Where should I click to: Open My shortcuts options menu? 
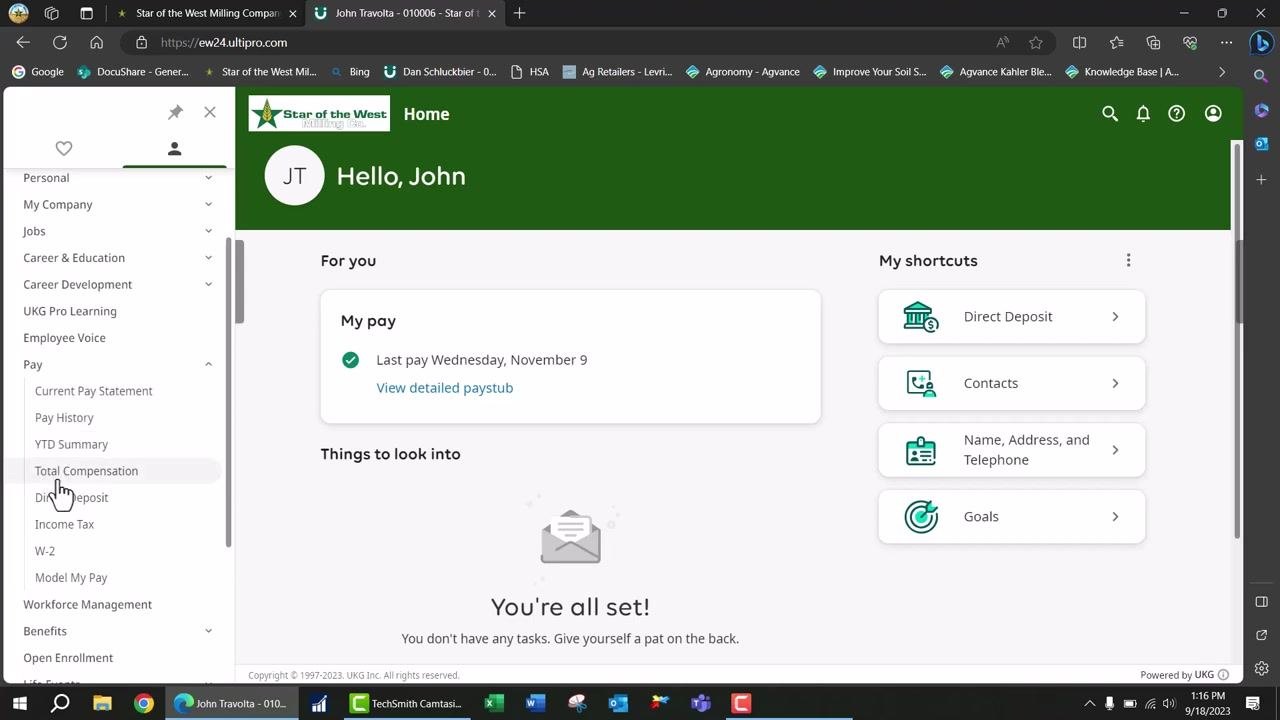(1129, 260)
